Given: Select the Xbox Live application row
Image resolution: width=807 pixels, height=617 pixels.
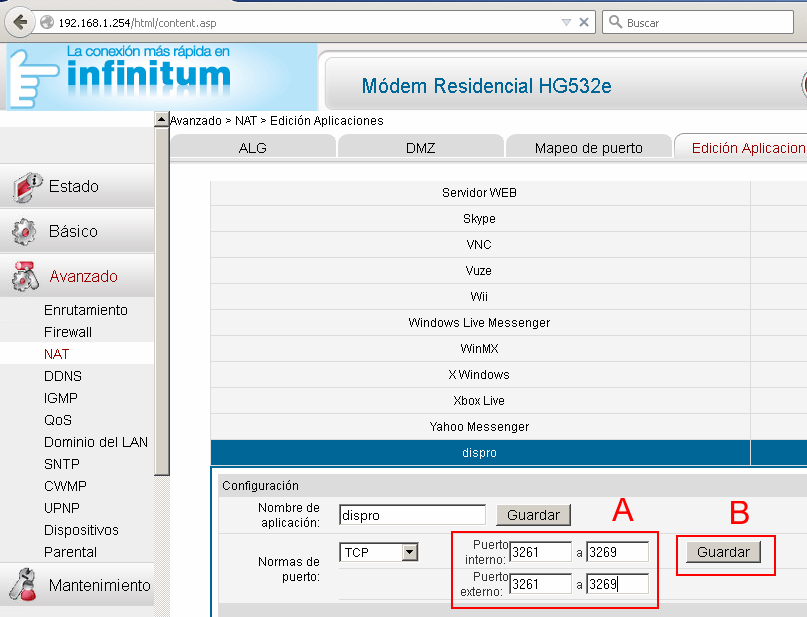Looking at the screenshot, I should pyautogui.click(x=480, y=401).
